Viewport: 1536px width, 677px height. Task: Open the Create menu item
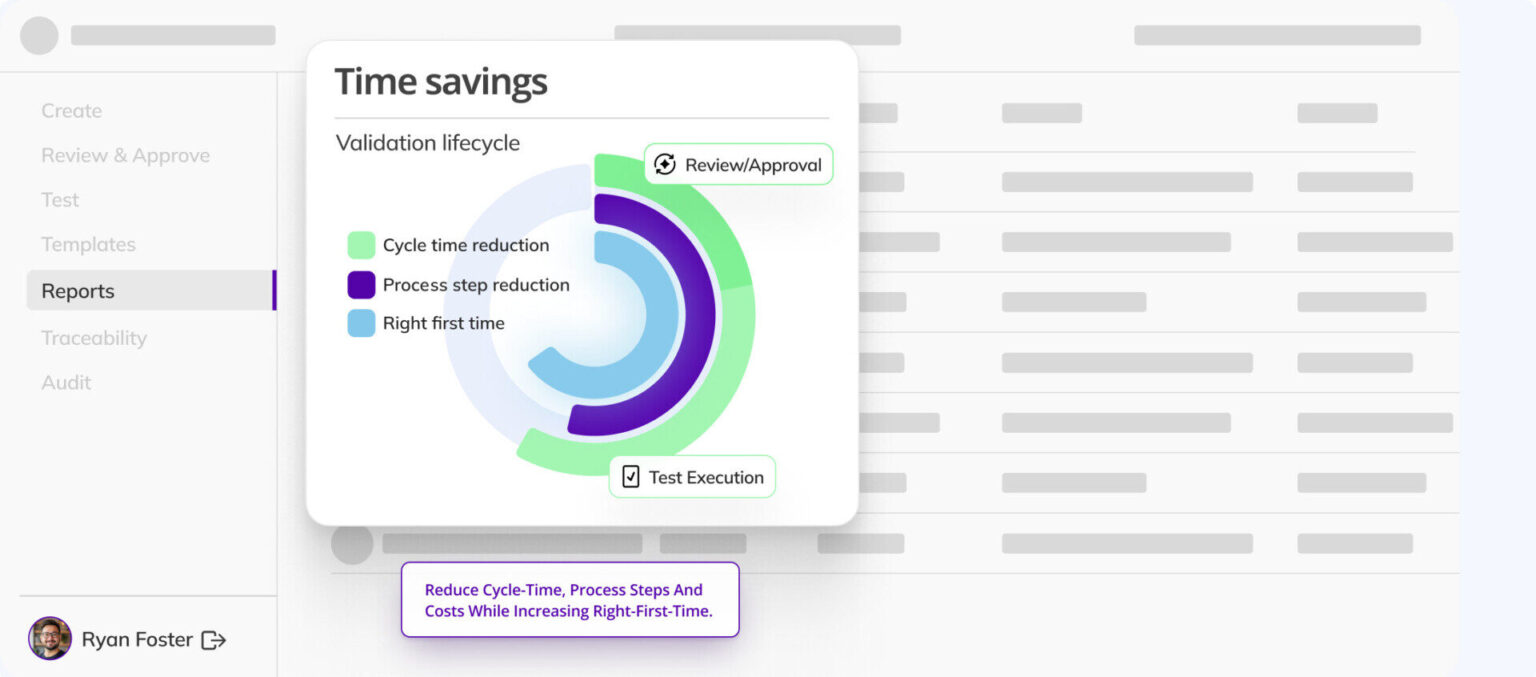coord(71,111)
